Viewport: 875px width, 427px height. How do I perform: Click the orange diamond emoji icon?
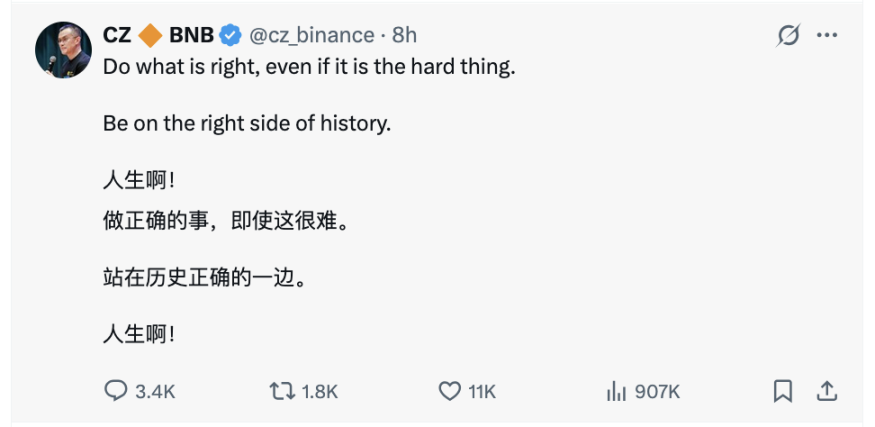pos(150,35)
